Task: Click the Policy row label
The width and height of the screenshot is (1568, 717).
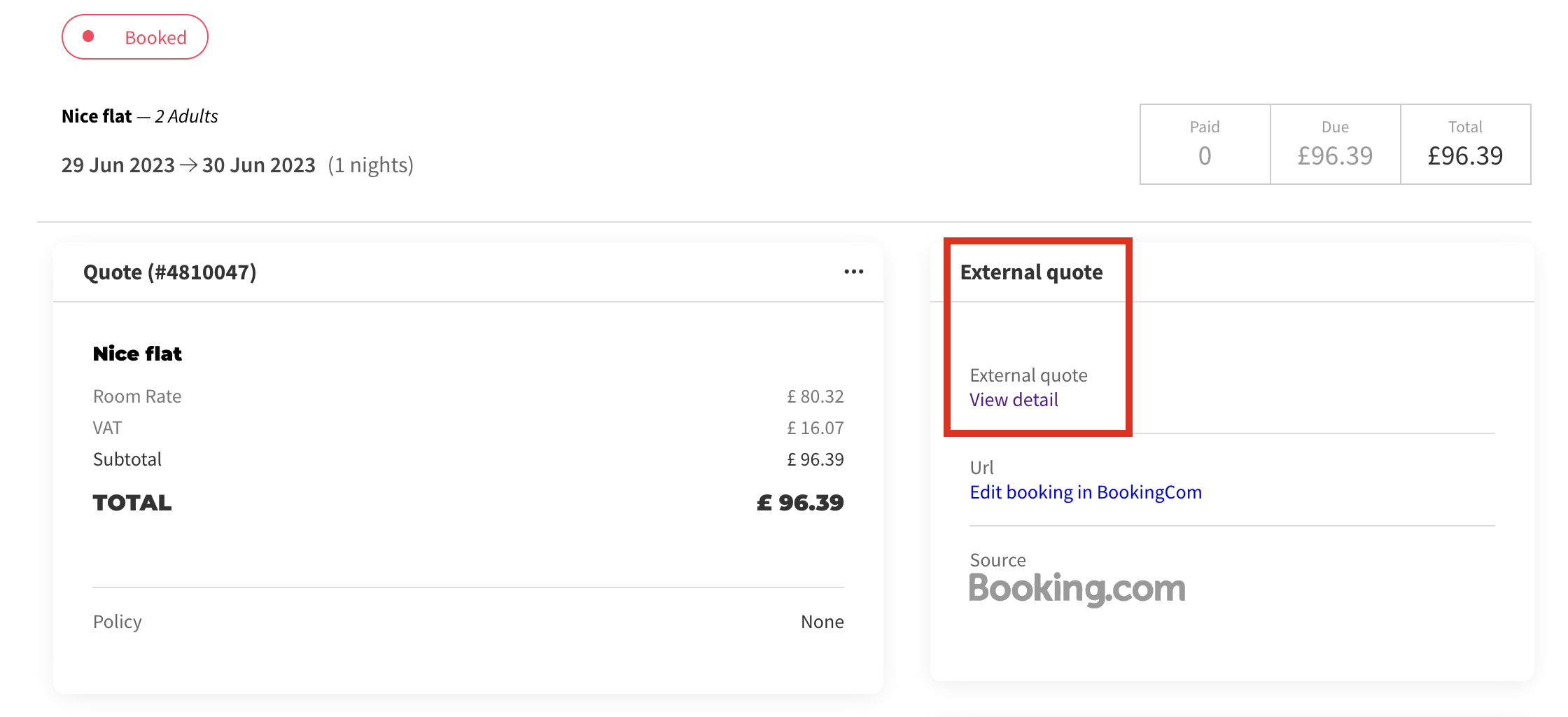Action: [118, 622]
